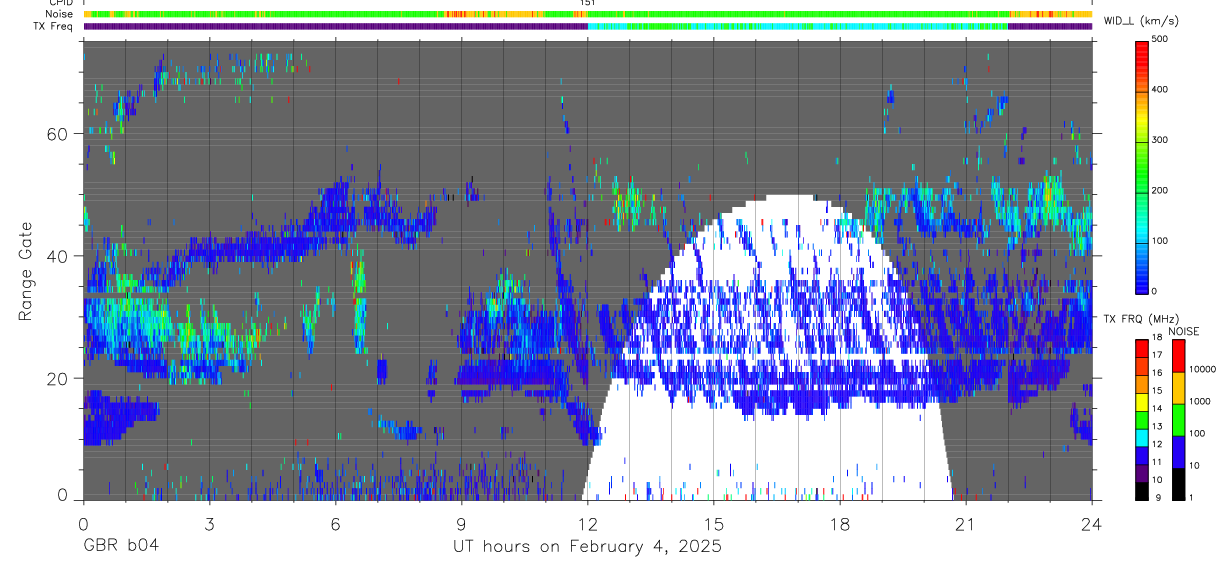Click the "Noise" row label at top left
Viewport: 1228px width, 567px height.
tap(59, 14)
